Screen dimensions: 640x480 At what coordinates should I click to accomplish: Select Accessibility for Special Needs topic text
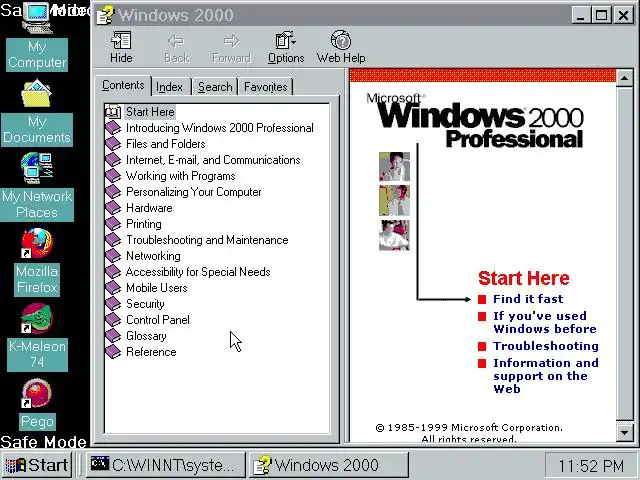(x=198, y=272)
